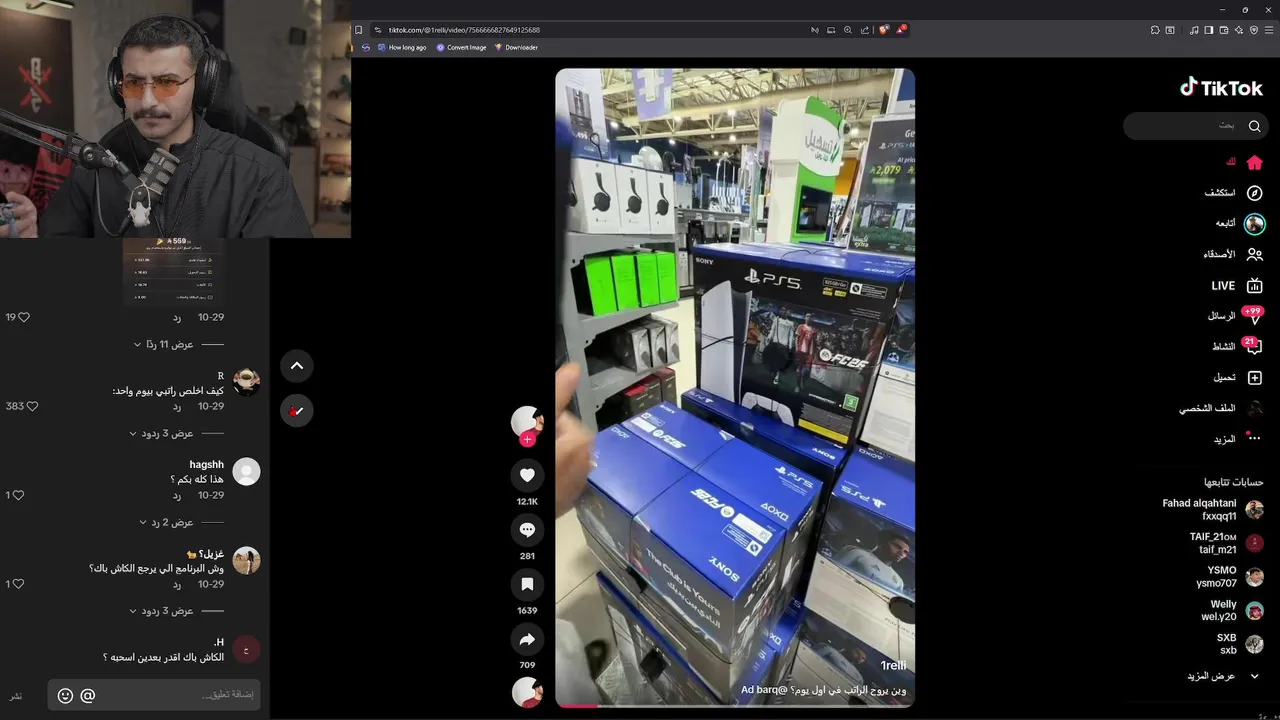Viewport: 1280px width, 720px height.
Task: Open the YSMO followed account
Action: click(1231, 577)
